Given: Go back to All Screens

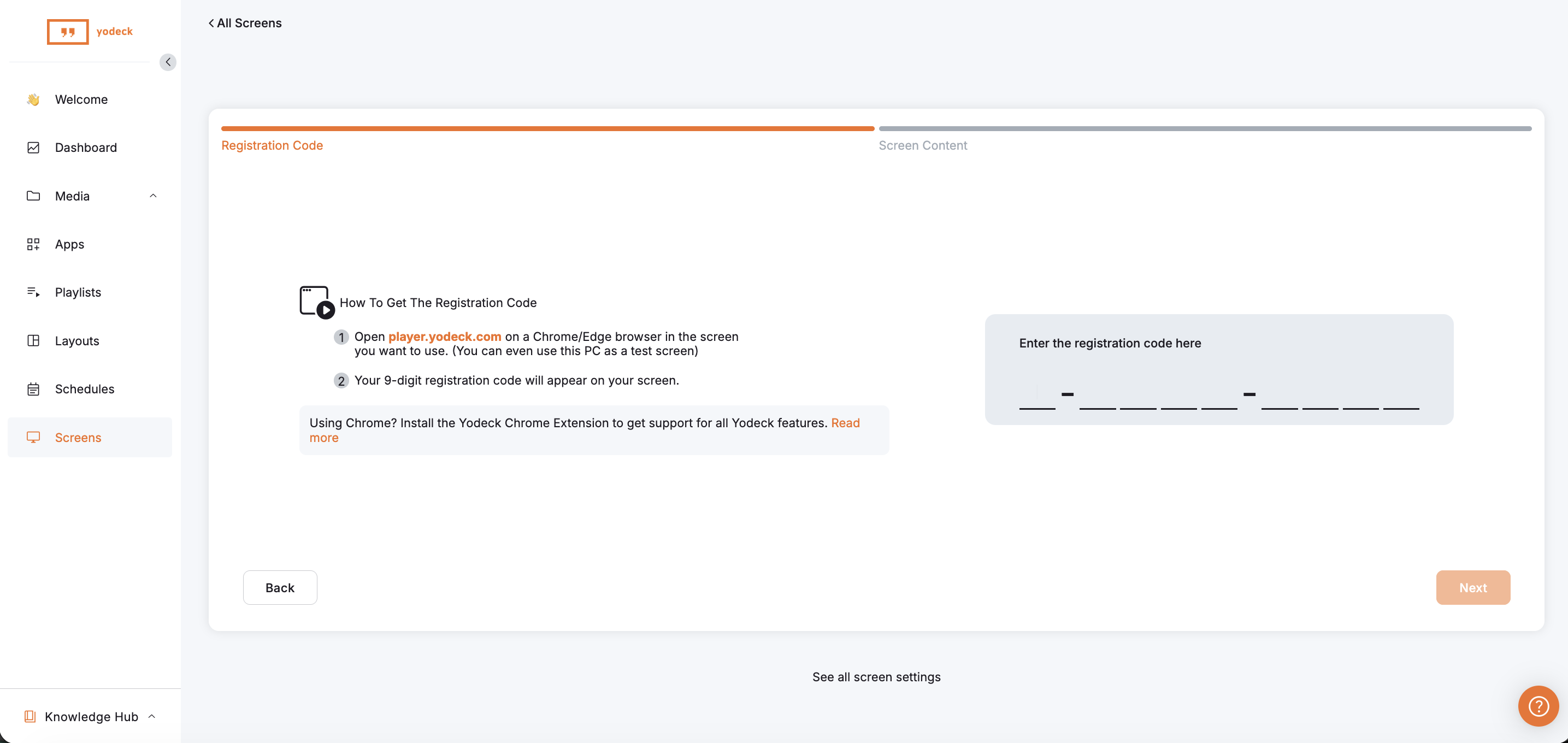Looking at the screenshot, I should click(x=245, y=23).
